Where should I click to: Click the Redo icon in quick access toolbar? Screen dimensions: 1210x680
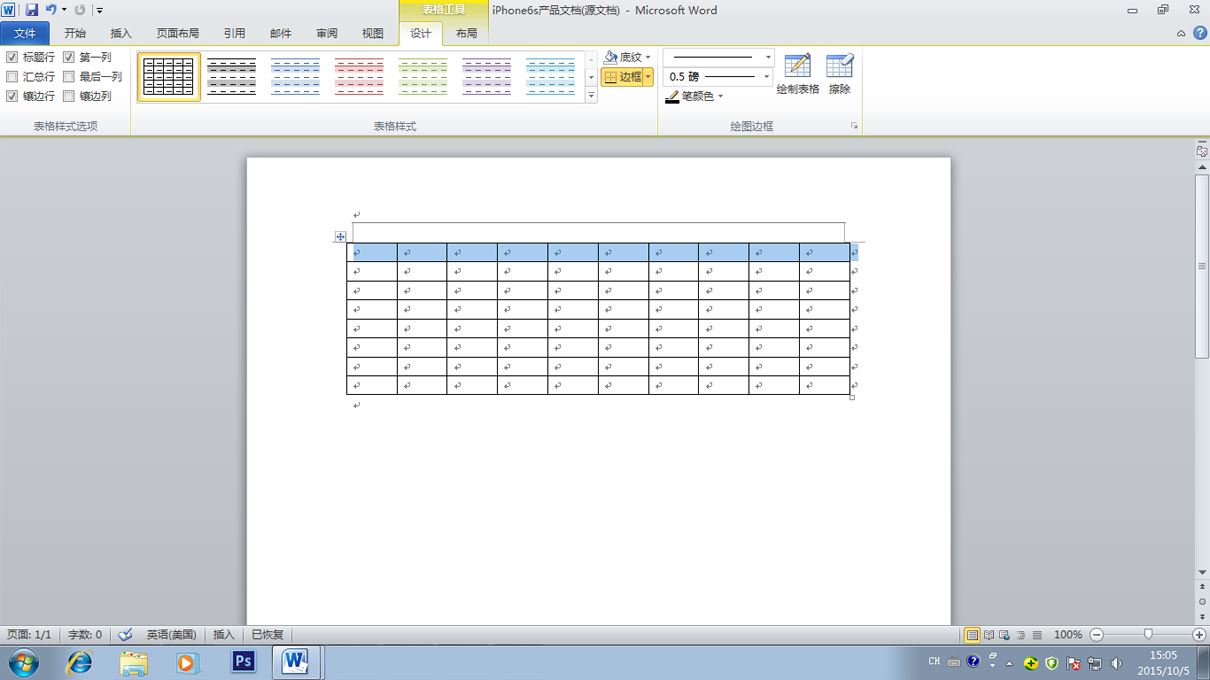80,10
